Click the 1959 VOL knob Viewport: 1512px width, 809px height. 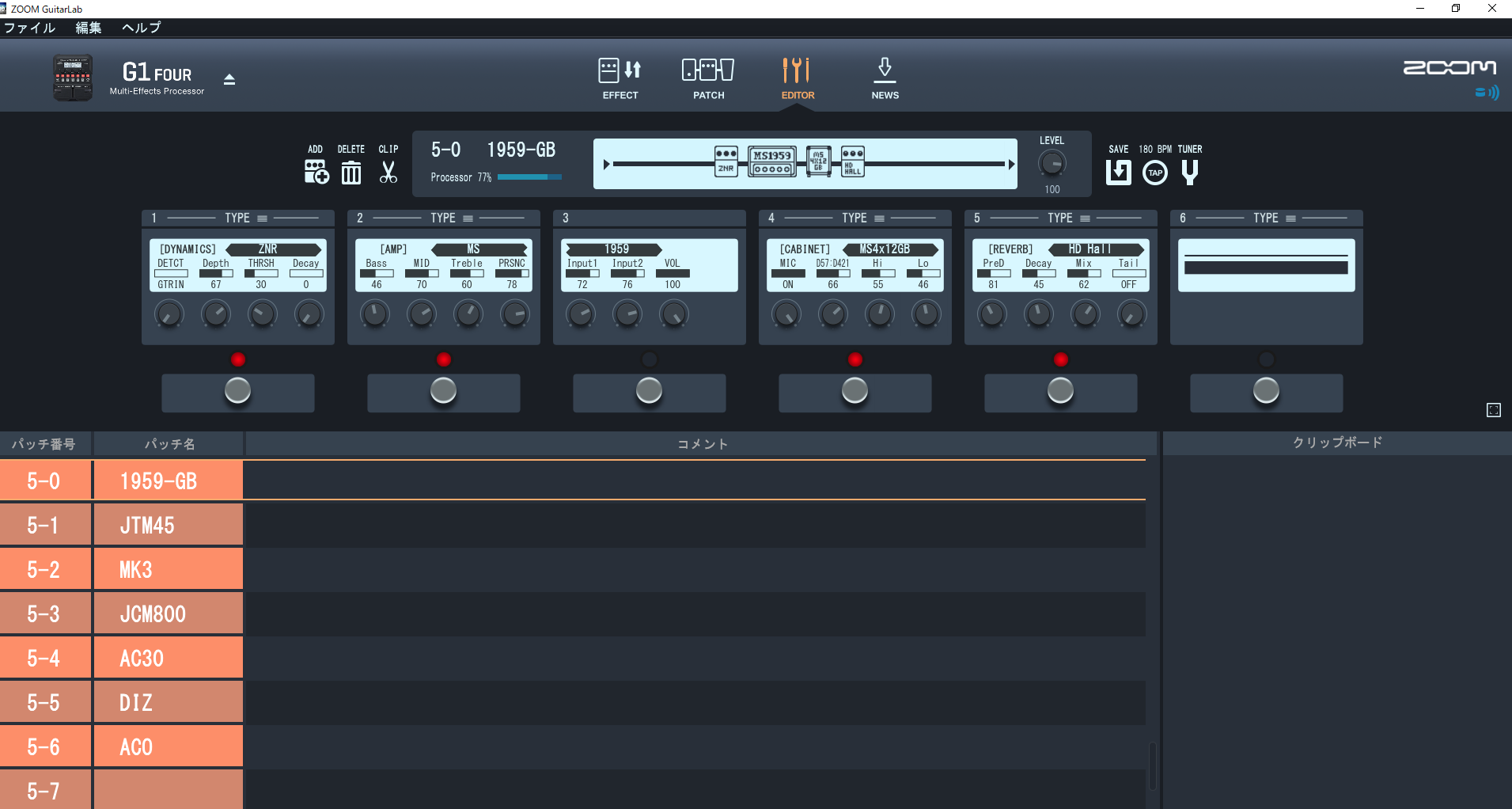coord(673,314)
